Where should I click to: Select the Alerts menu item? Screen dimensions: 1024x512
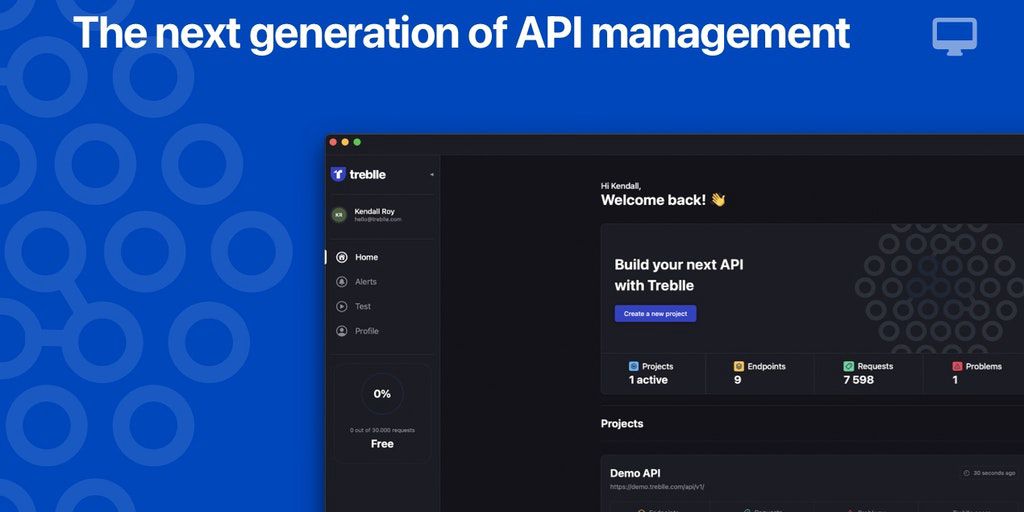tap(366, 282)
